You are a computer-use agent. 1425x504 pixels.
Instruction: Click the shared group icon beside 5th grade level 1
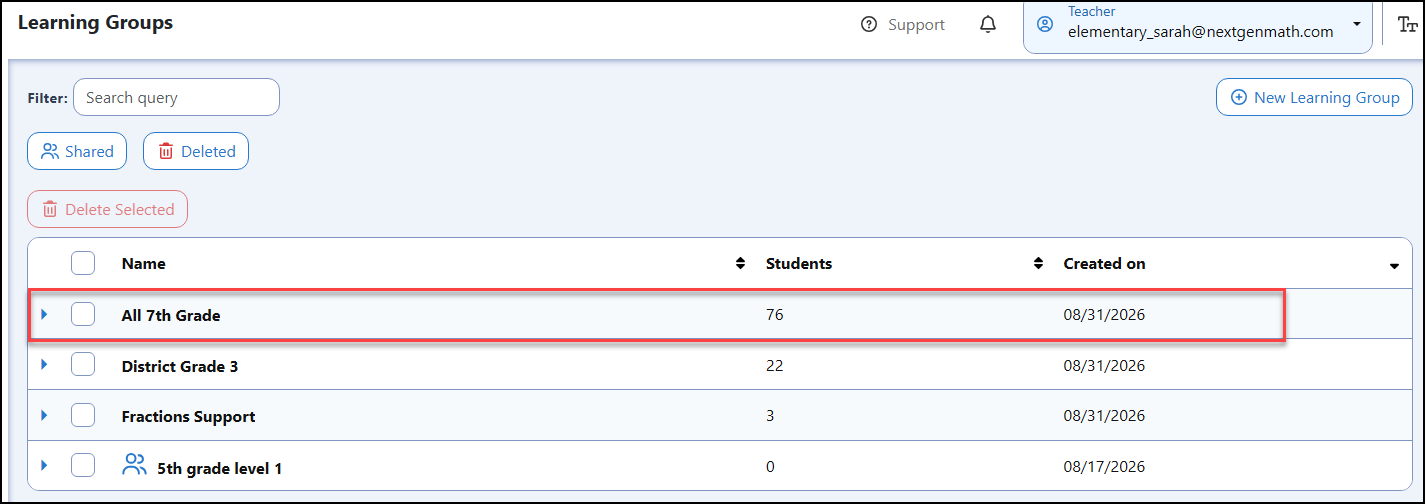pyautogui.click(x=134, y=465)
